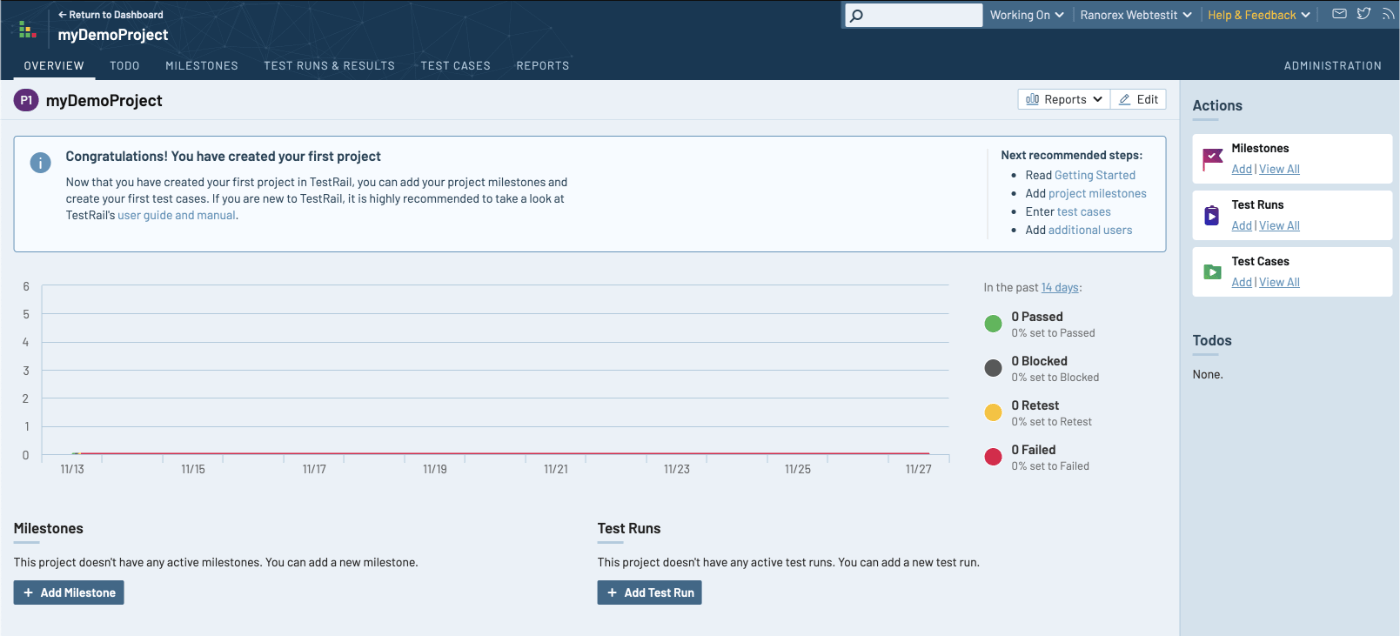The image size is (1400, 636).
Task: Click View All under Test Runs in Actions
Action: pyautogui.click(x=1279, y=226)
